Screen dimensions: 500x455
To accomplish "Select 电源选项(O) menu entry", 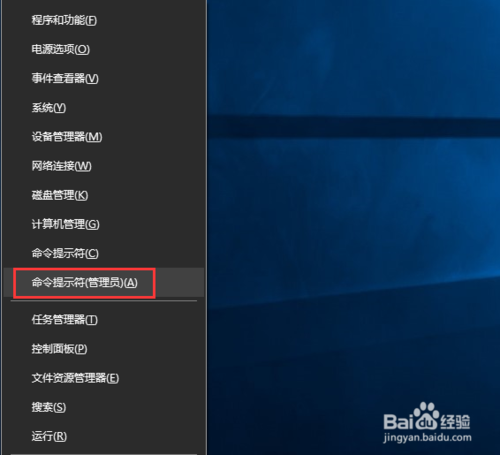I will tap(104, 49).
